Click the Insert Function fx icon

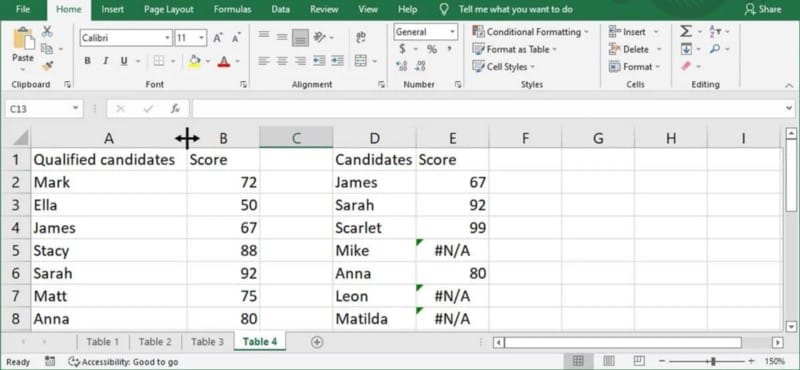175,109
